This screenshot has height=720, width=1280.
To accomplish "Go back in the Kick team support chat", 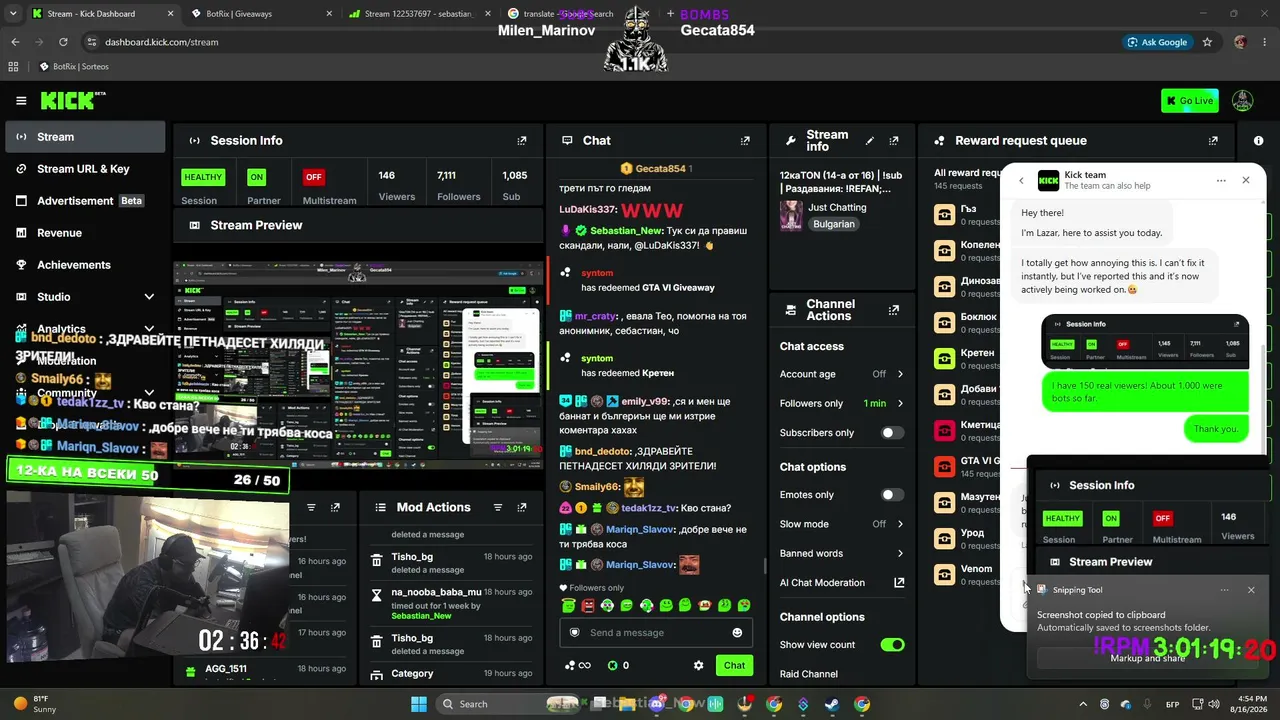I will 1021,181.
